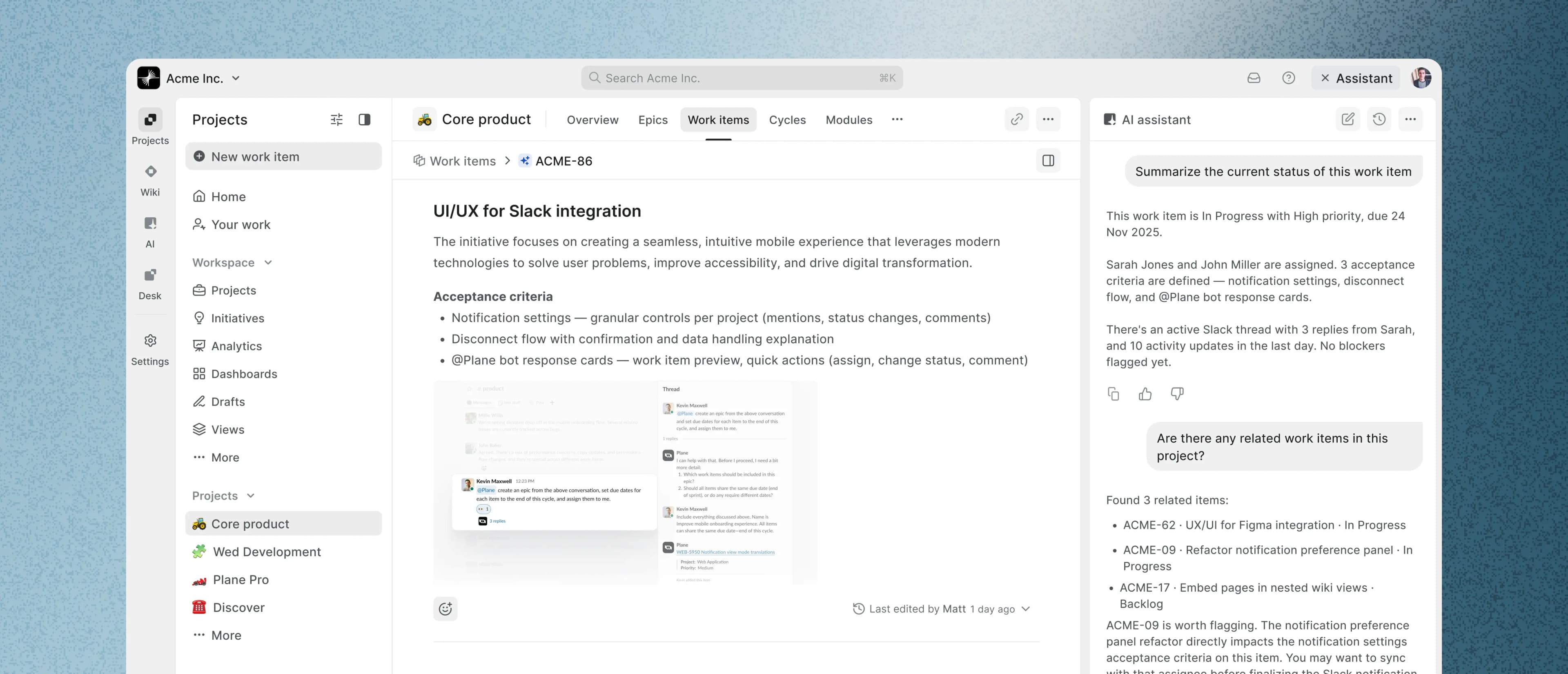Add emoji reaction to work item
This screenshot has width=1568, height=674.
click(445, 609)
